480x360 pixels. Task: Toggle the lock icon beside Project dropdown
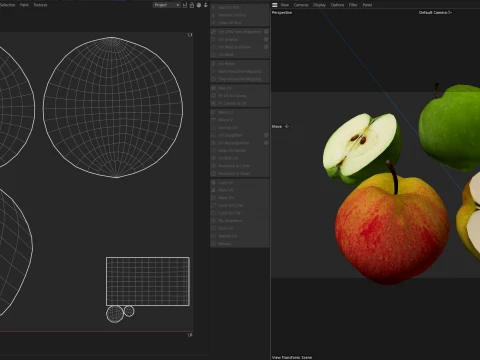coord(192,5)
